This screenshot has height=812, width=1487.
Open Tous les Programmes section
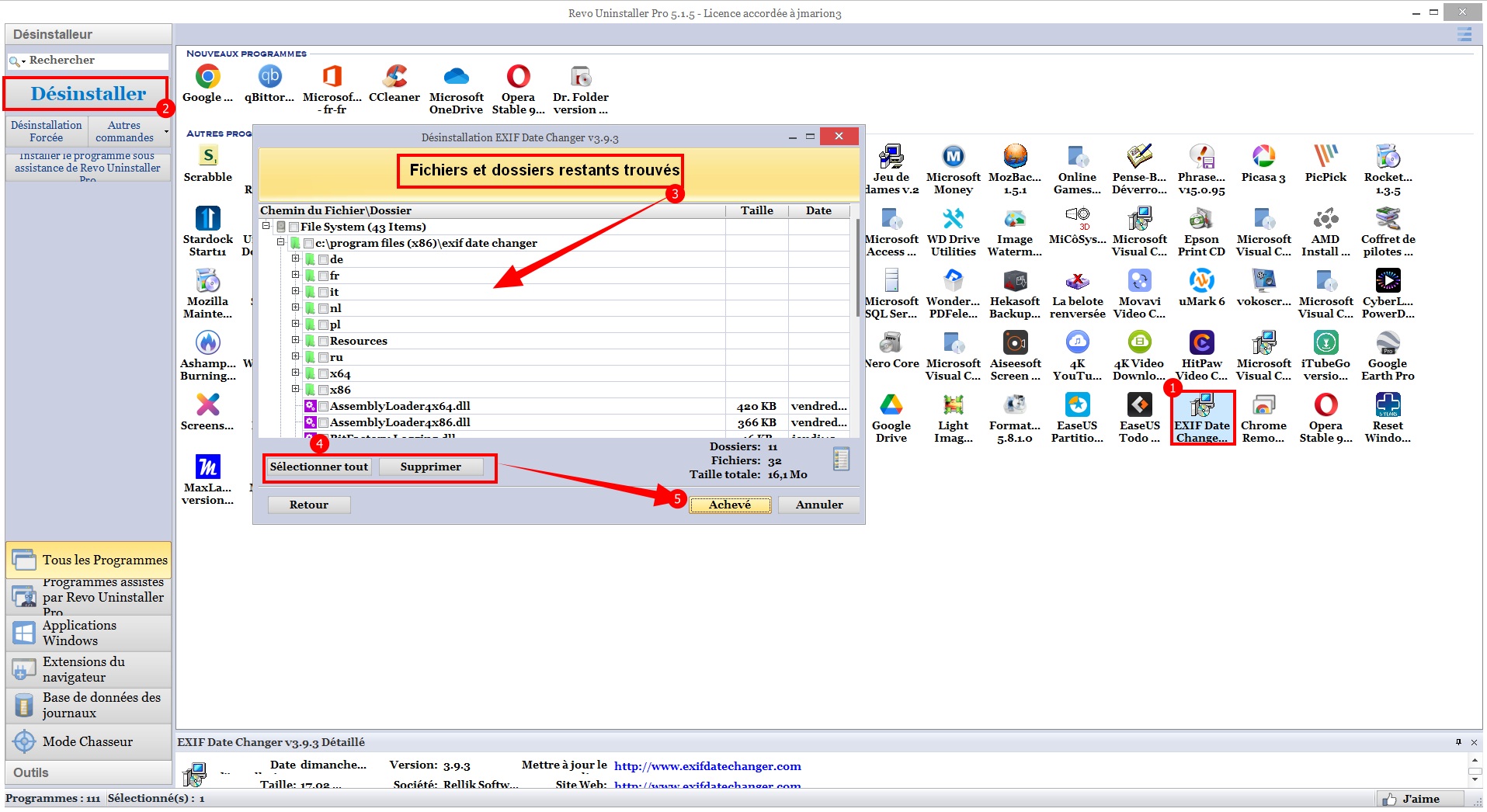pos(89,560)
